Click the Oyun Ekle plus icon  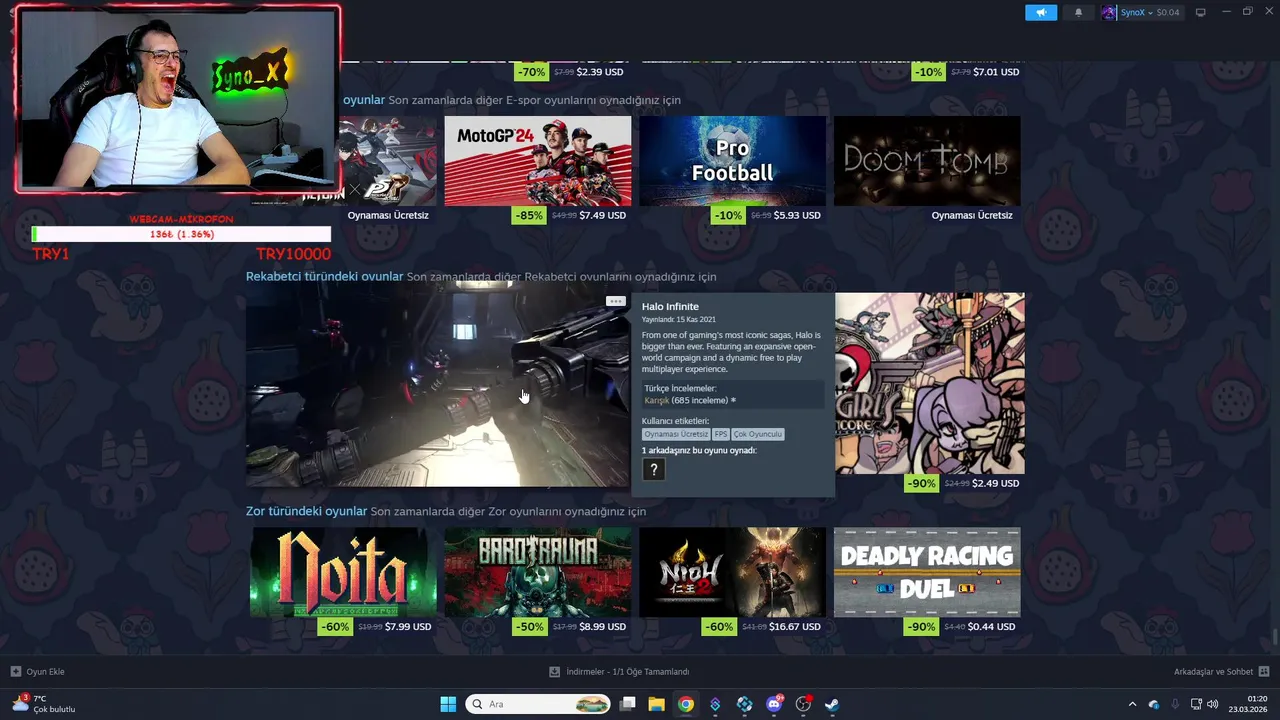click(15, 671)
